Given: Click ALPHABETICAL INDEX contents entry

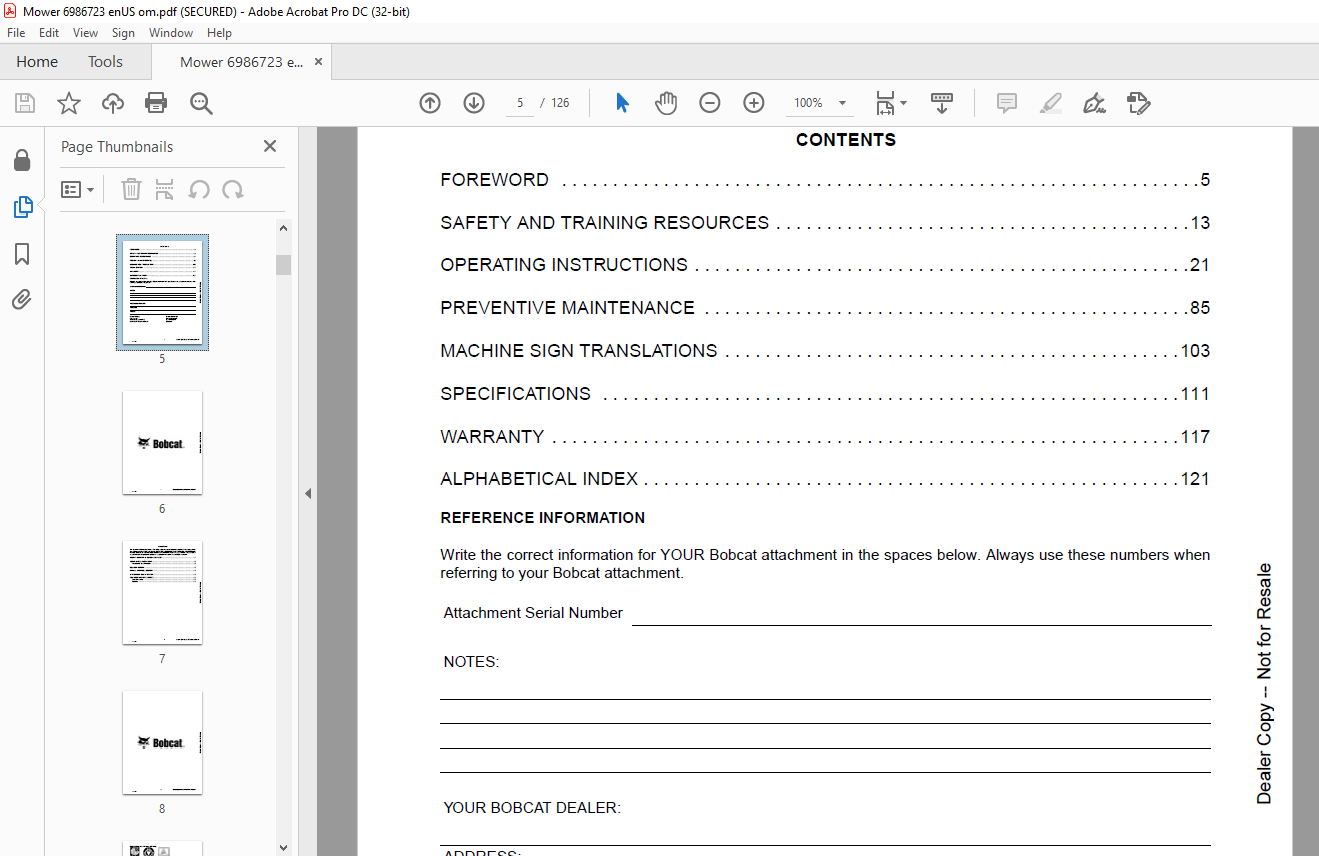Looking at the screenshot, I should click(x=825, y=479).
